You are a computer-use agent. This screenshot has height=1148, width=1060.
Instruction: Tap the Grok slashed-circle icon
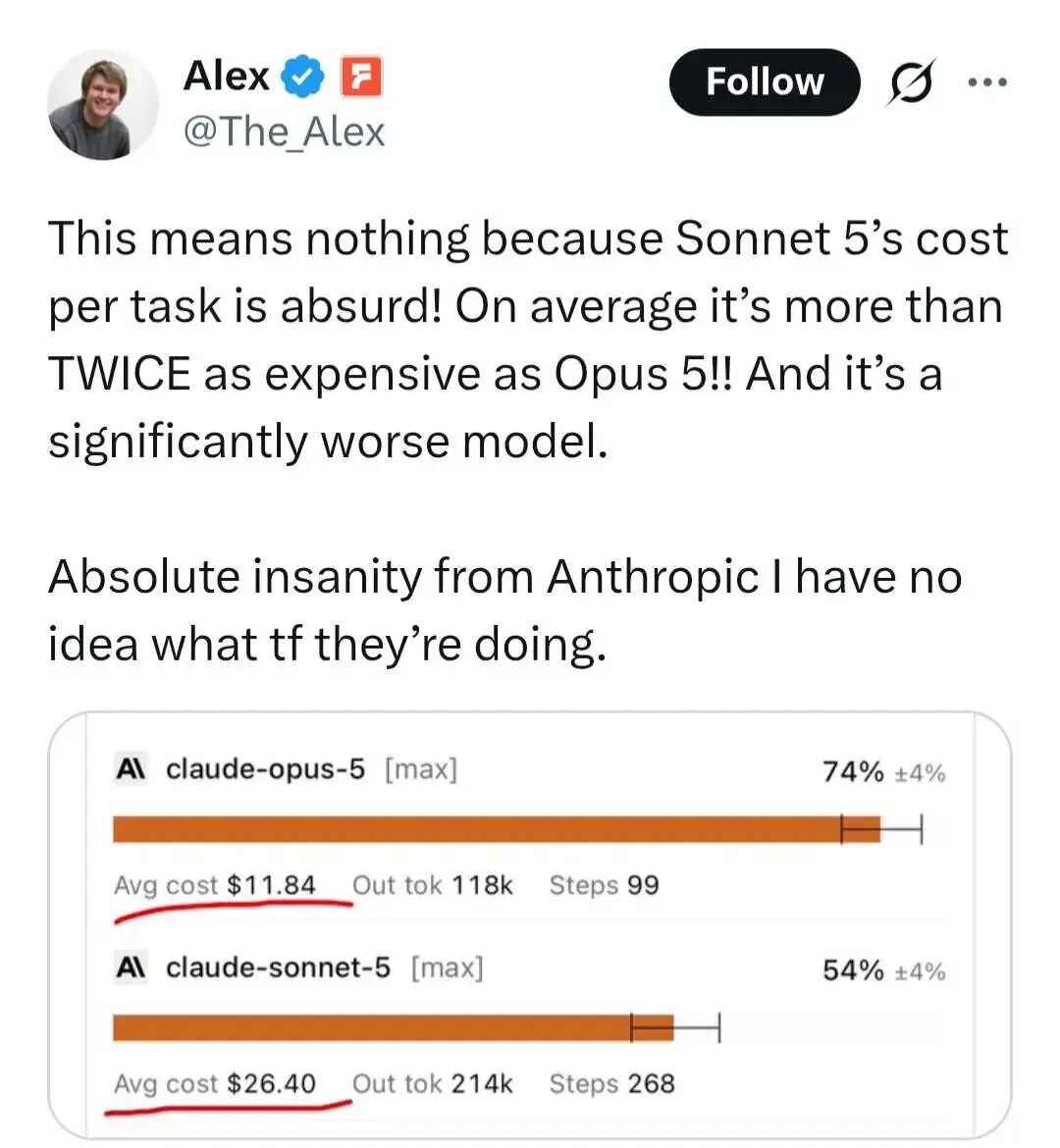tap(911, 82)
